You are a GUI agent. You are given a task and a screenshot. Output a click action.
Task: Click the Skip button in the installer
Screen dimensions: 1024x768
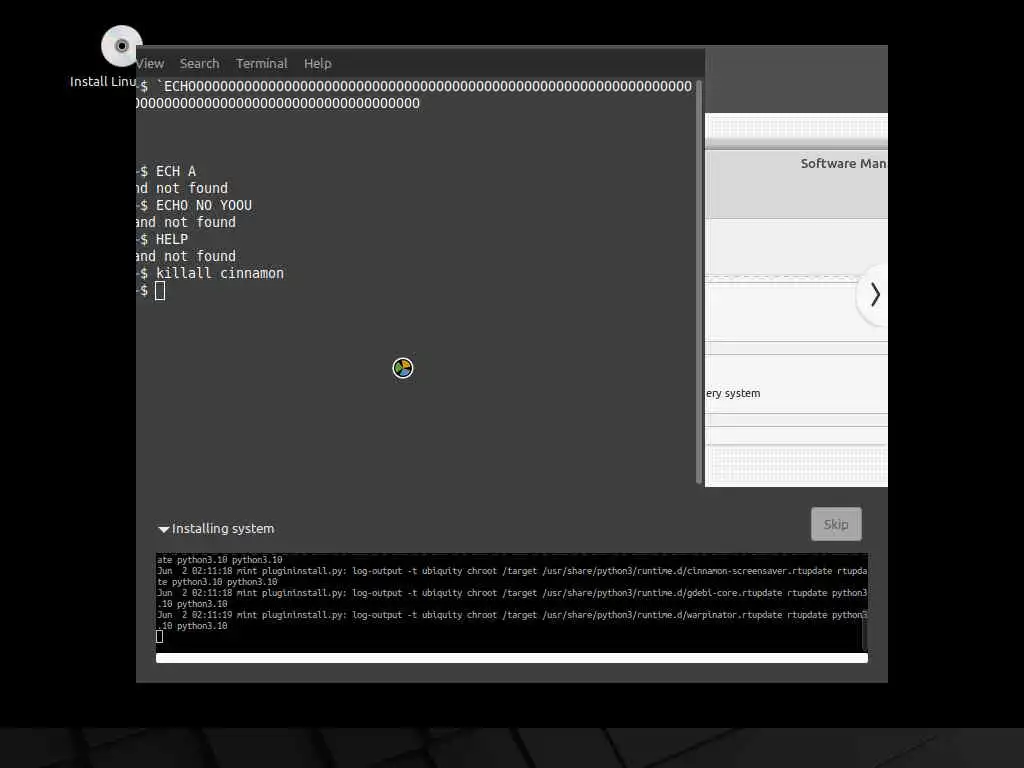836,524
